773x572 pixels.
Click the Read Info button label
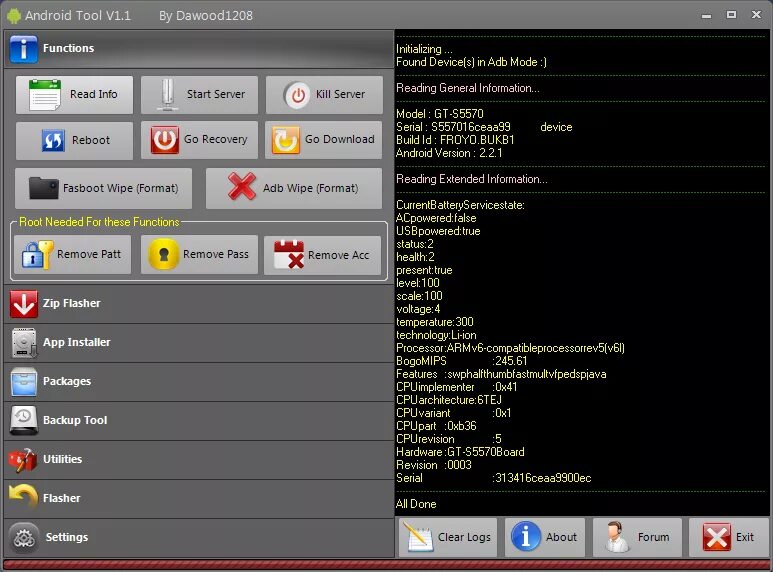[94, 94]
